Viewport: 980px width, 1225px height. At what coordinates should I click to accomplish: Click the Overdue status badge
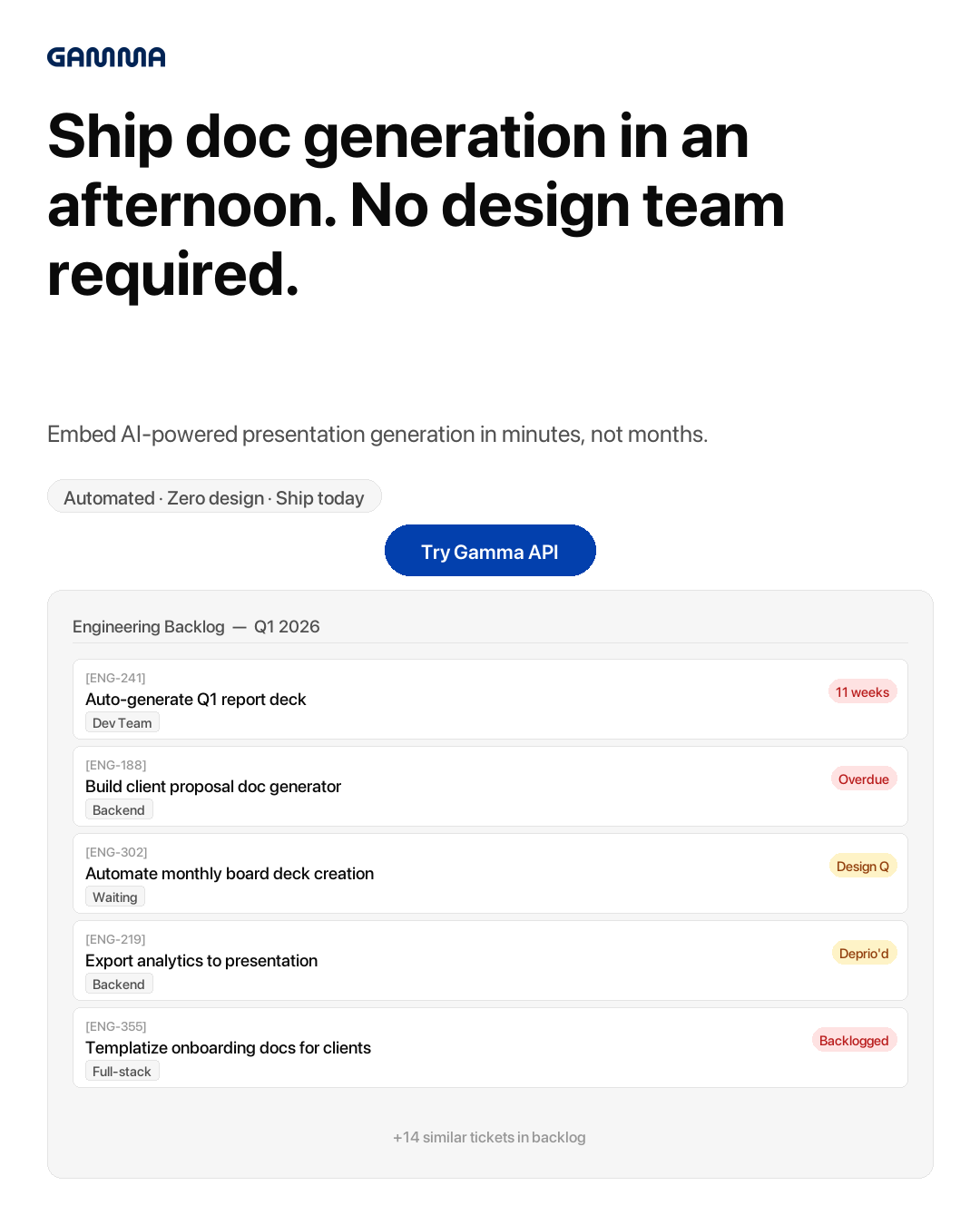click(x=863, y=779)
